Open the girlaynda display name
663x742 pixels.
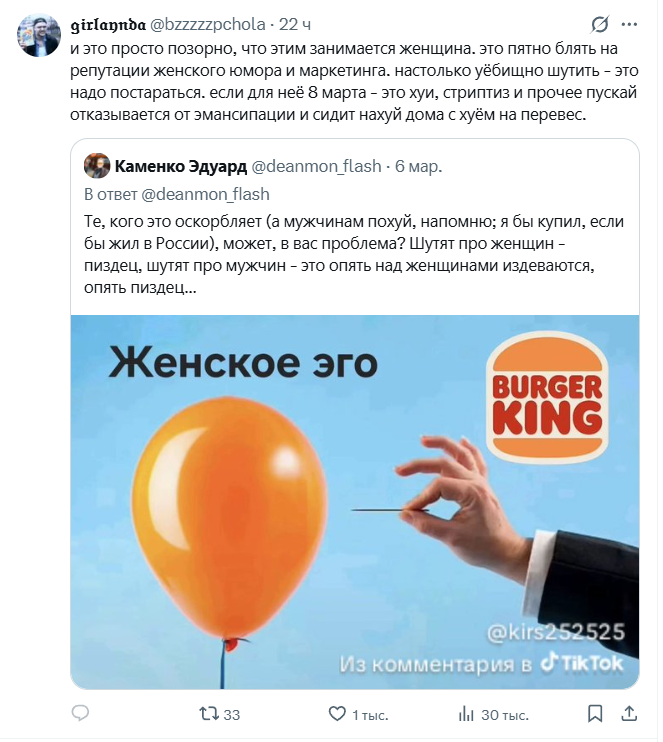(108, 25)
